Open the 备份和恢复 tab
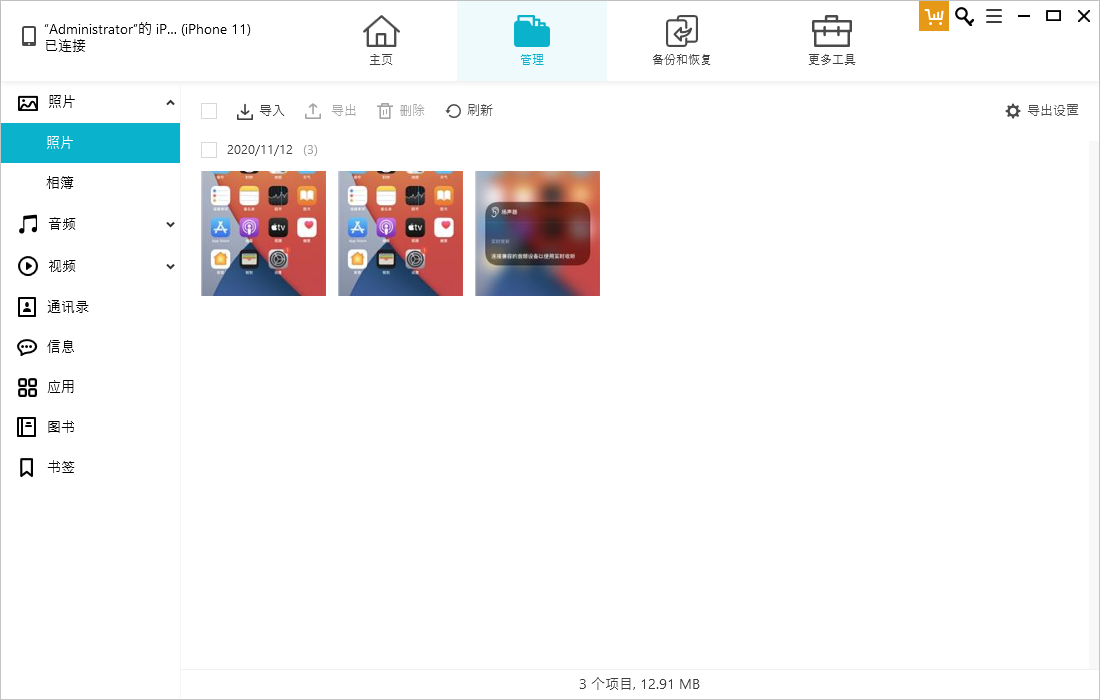 681,41
